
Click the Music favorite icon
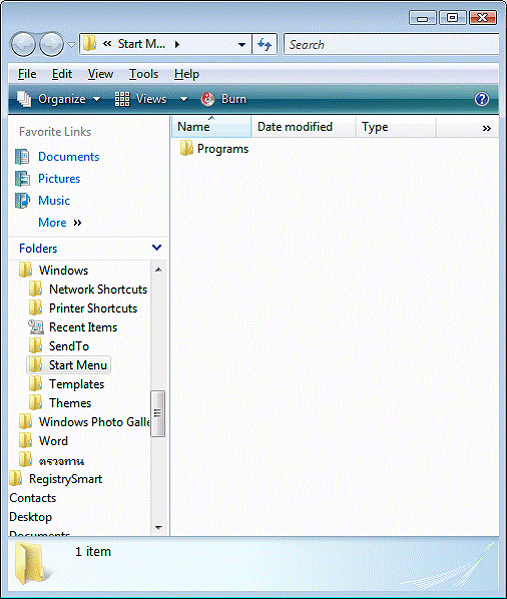point(22,201)
